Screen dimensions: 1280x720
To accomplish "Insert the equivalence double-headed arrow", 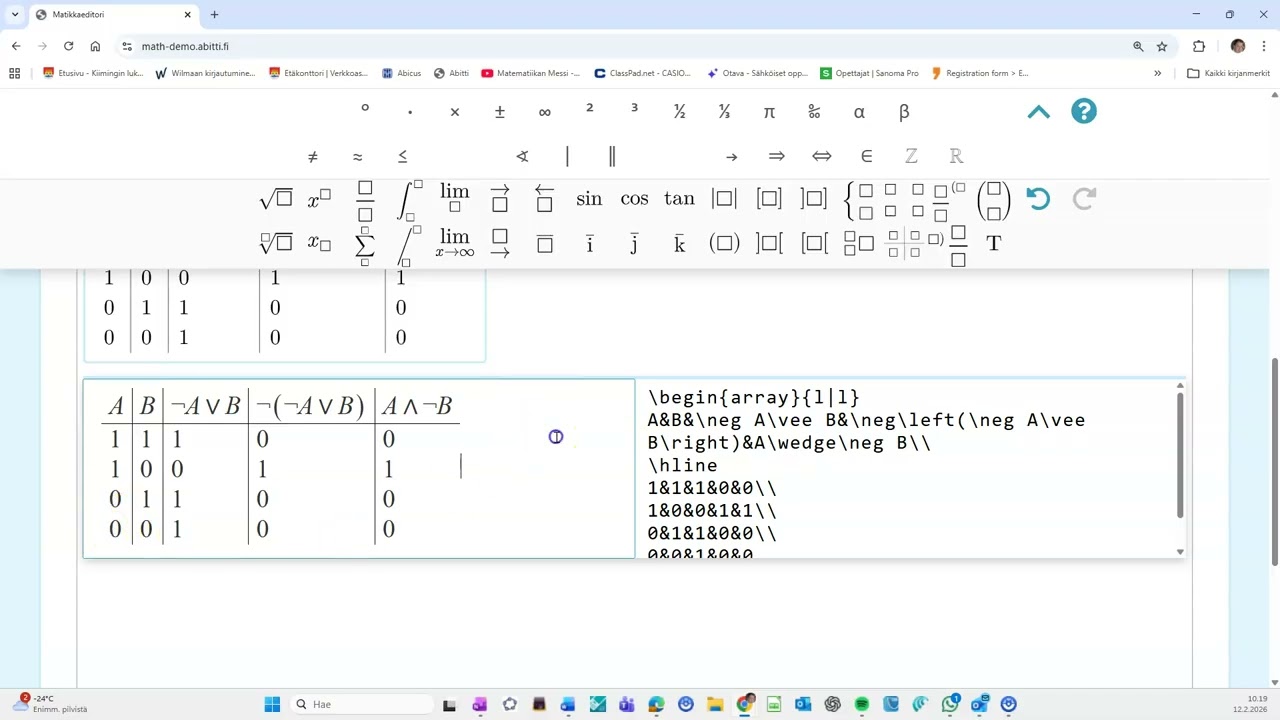I will (821, 156).
